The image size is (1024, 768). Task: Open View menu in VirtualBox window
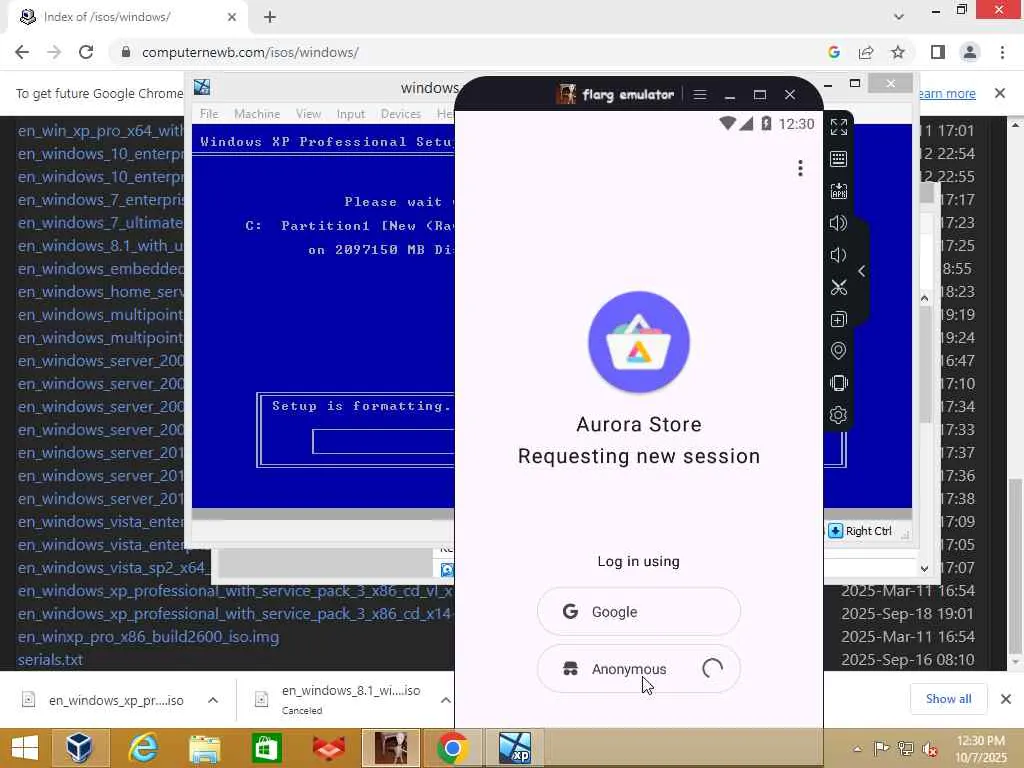coord(308,114)
